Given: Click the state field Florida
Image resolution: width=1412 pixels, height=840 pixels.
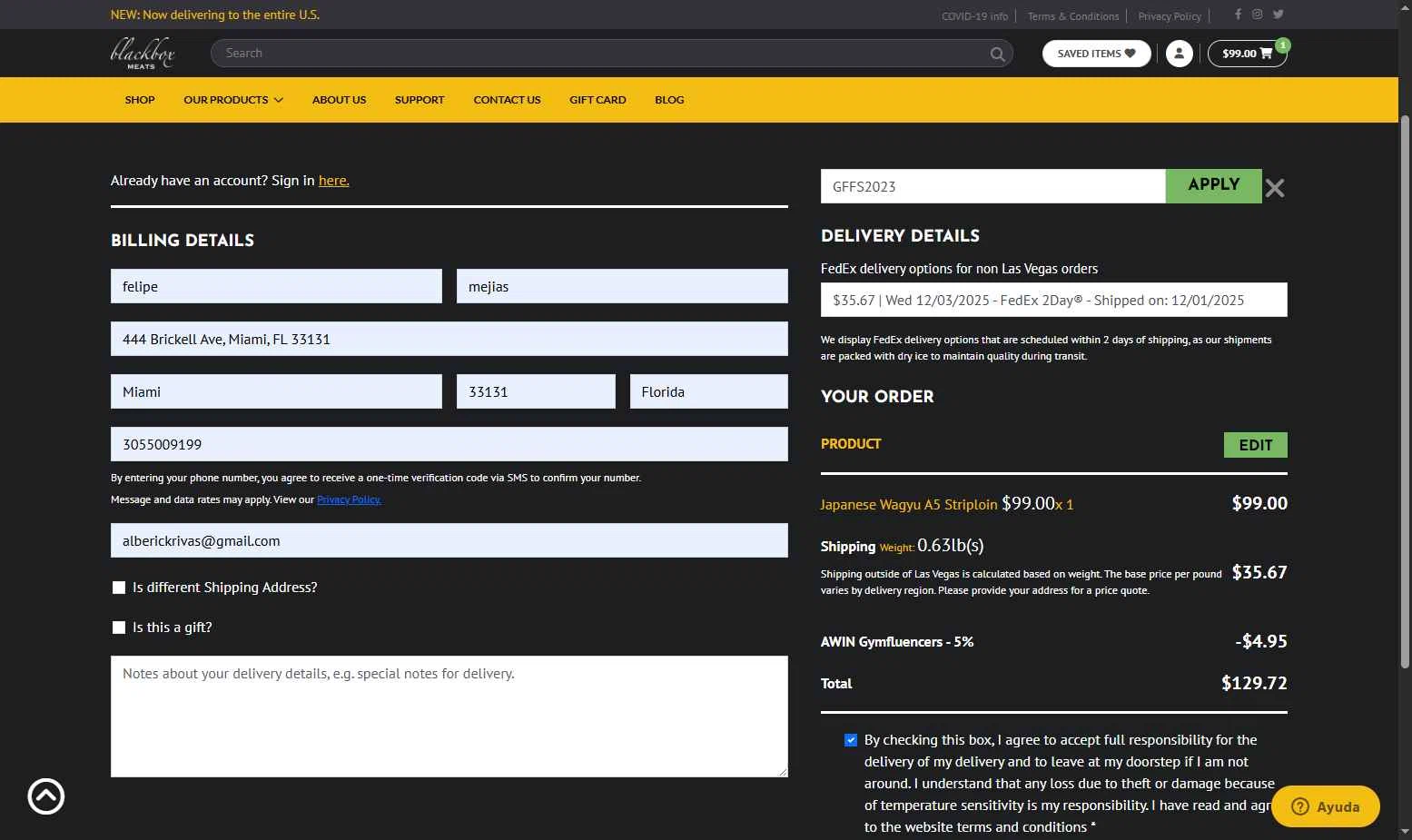Looking at the screenshot, I should click(709, 391).
